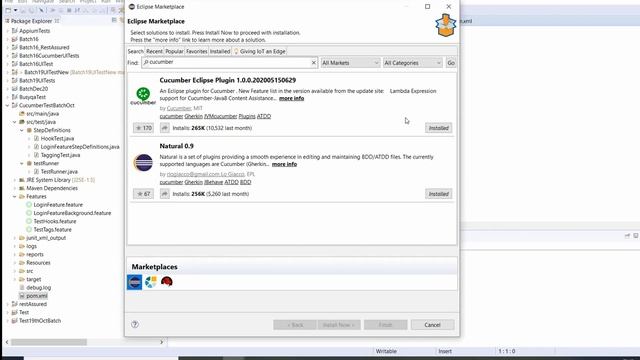This screenshot has width=640, height=360.
Task: Click the JVMcucumber tag link
Action: coord(220,116)
